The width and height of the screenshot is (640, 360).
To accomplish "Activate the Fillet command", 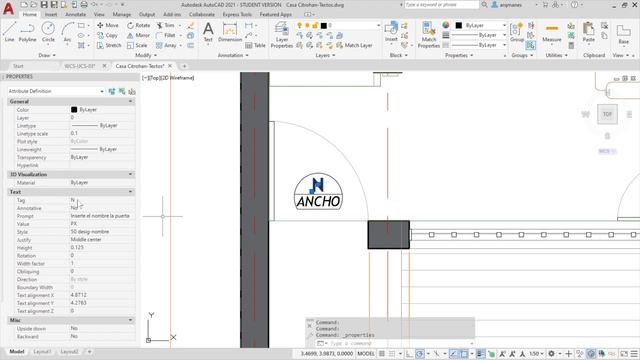I will (166, 36).
